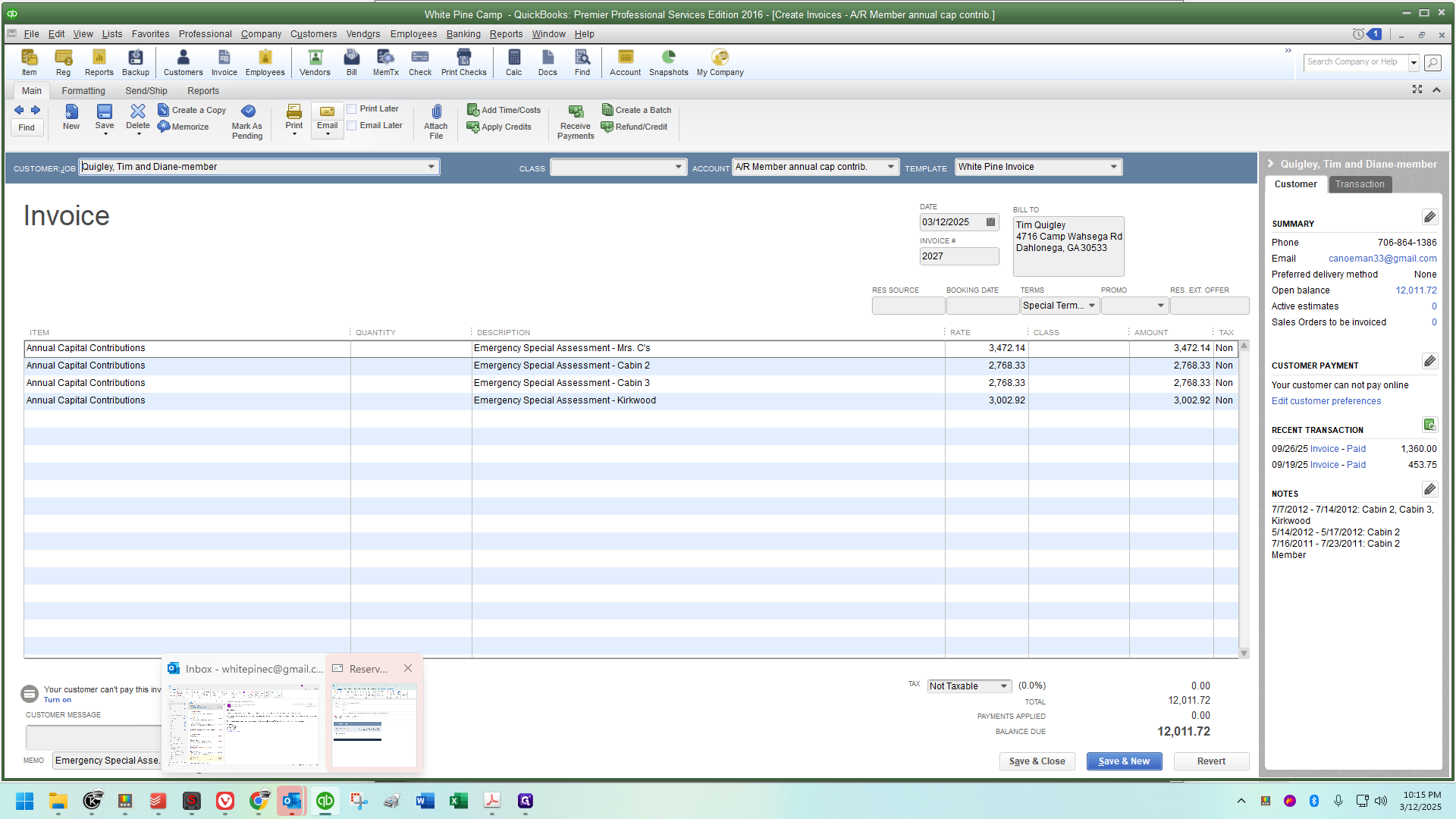Open the Lists menu
The width and height of the screenshot is (1456, 819).
(111, 34)
